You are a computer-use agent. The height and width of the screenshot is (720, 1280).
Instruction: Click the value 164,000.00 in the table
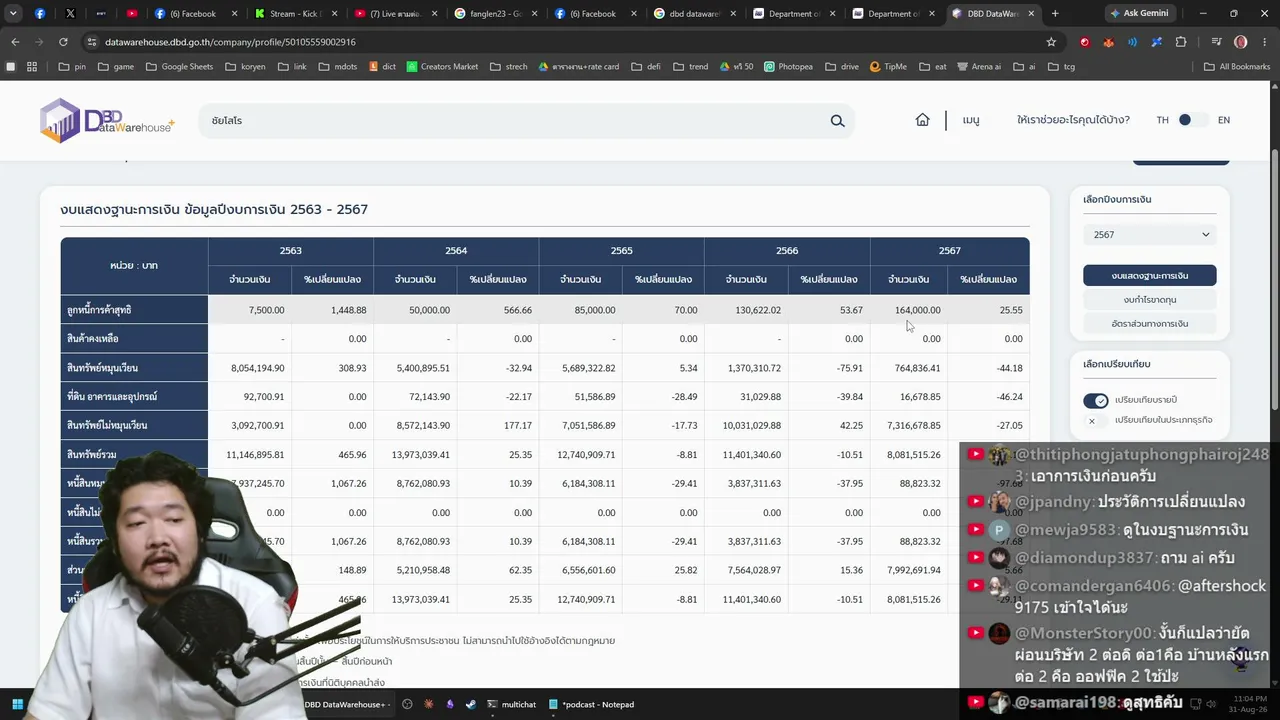tap(917, 310)
